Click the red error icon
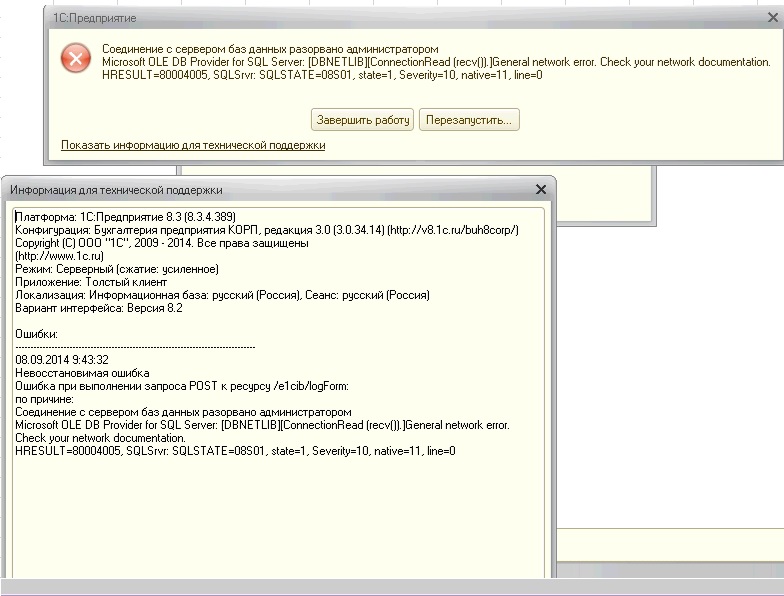Image resolution: width=784 pixels, height=596 pixels. click(x=76, y=58)
